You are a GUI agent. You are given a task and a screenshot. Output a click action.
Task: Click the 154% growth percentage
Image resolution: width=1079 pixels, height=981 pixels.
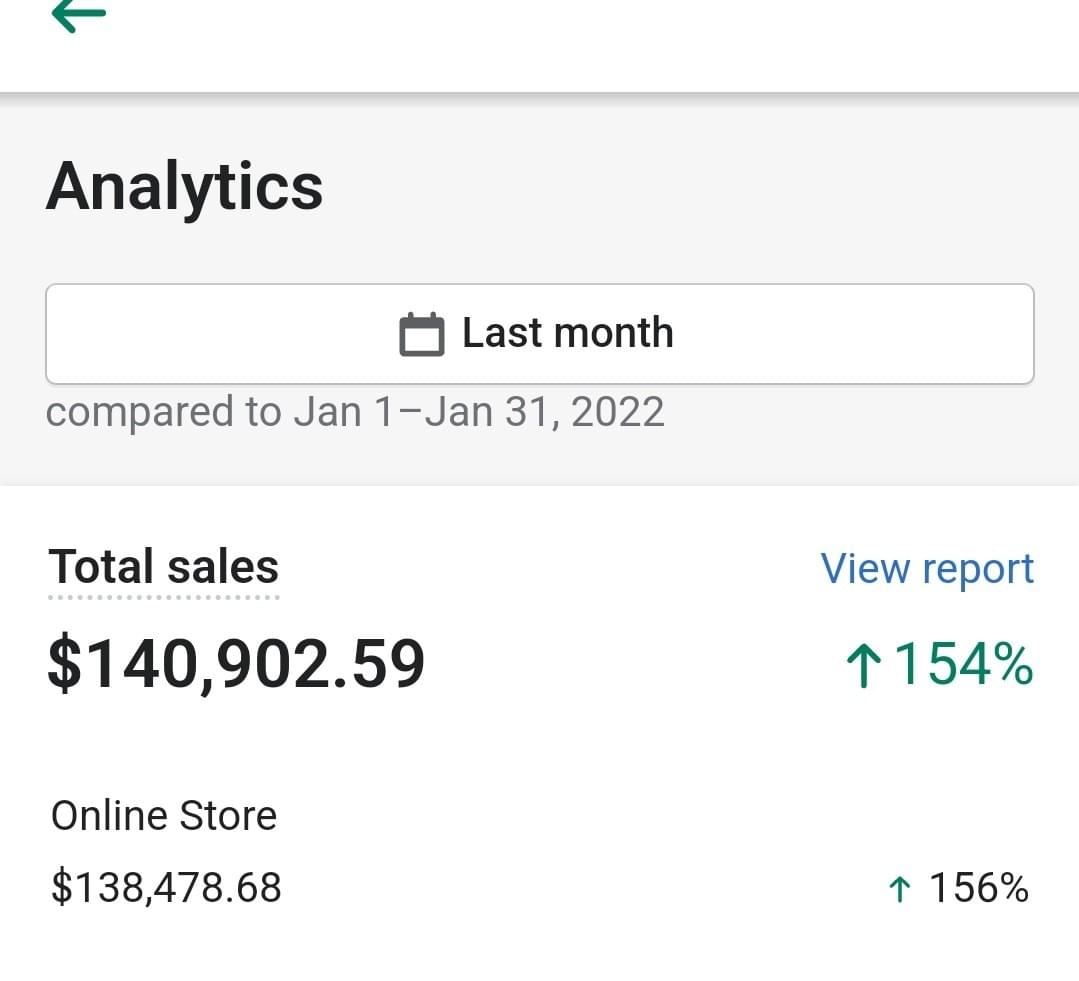963,665
